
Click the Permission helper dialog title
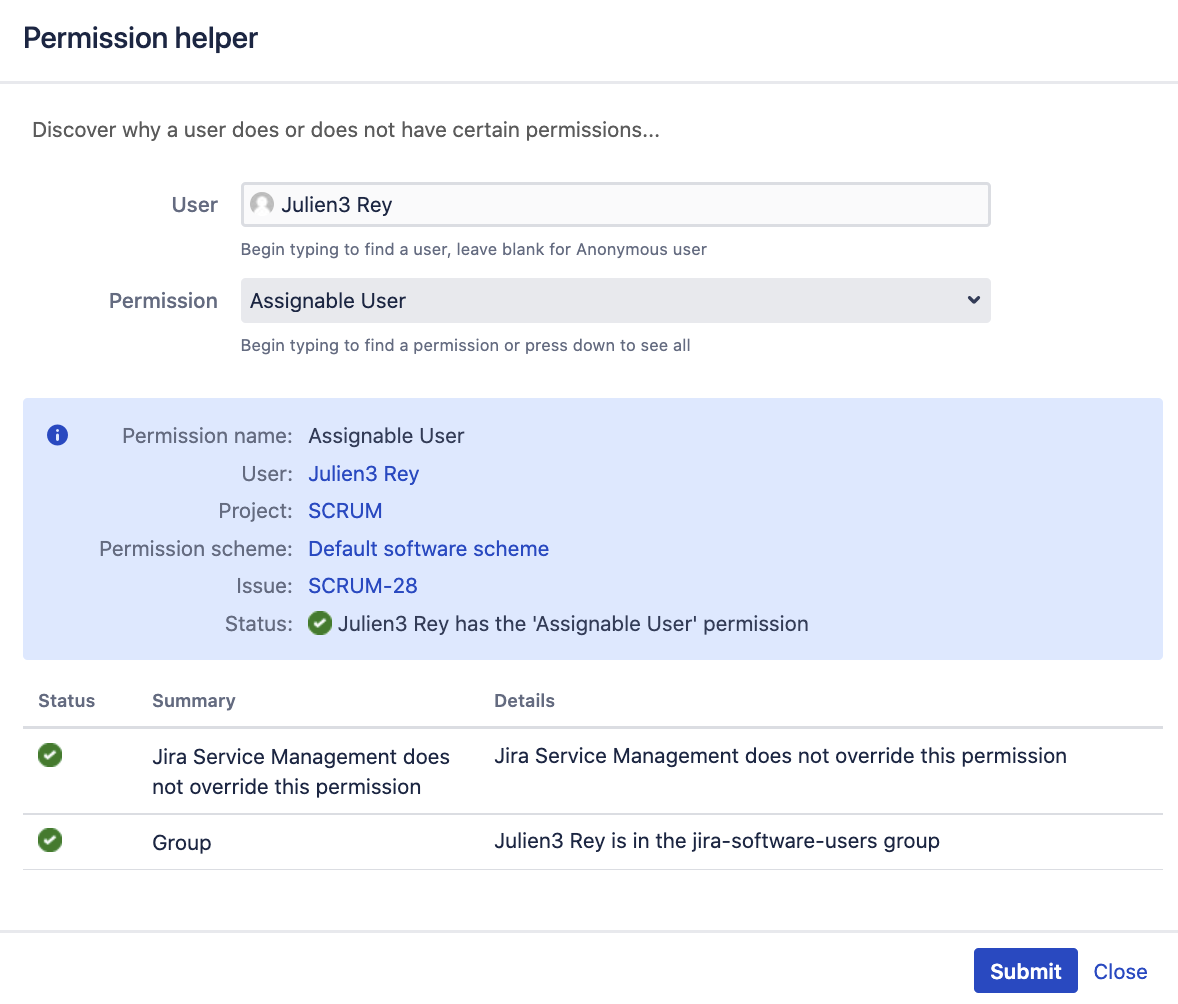pos(140,38)
